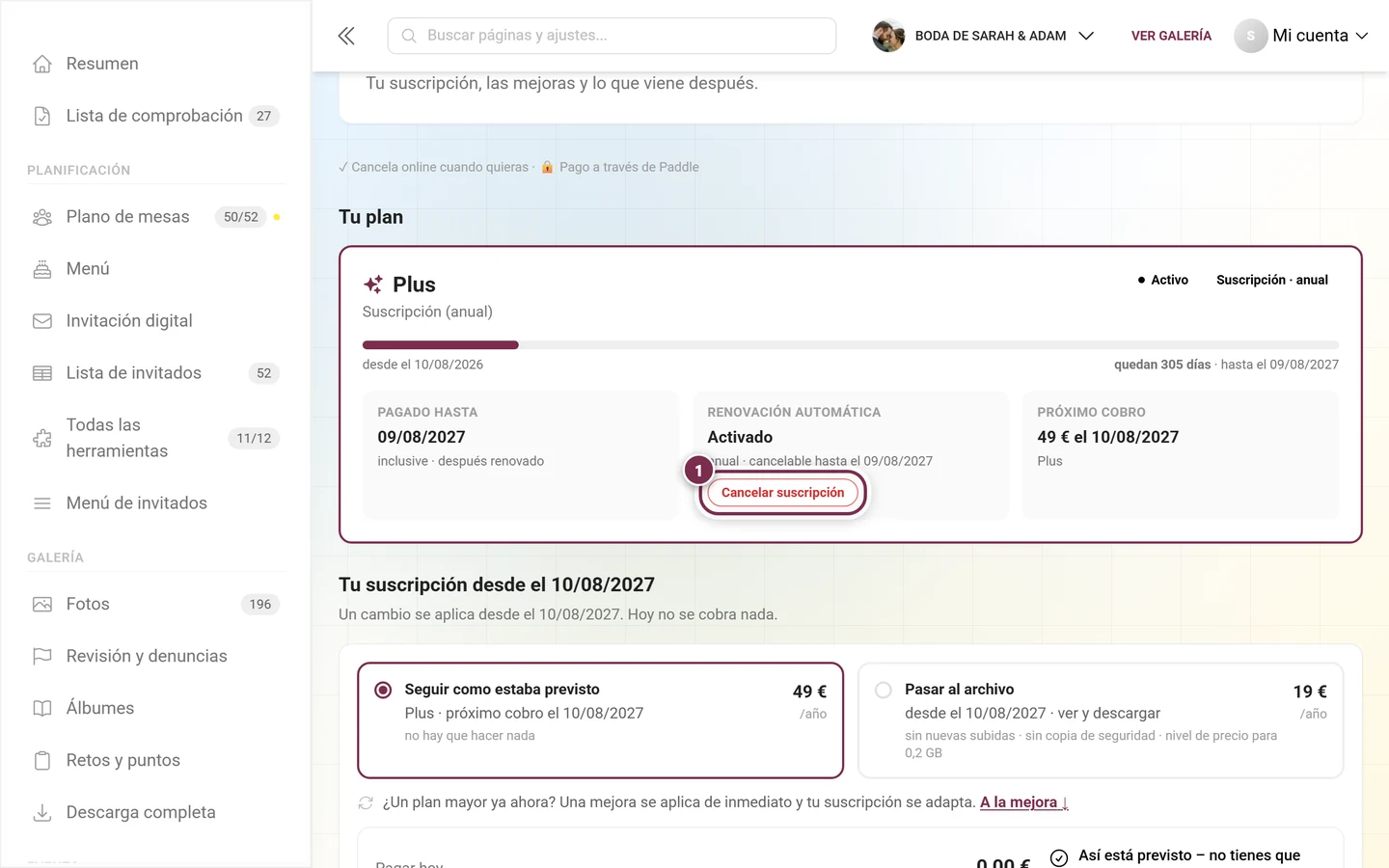Select the 'Pasar al archivo' radio option
Image resolution: width=1389 pixels, height=868 pixels.
(884, 690)
